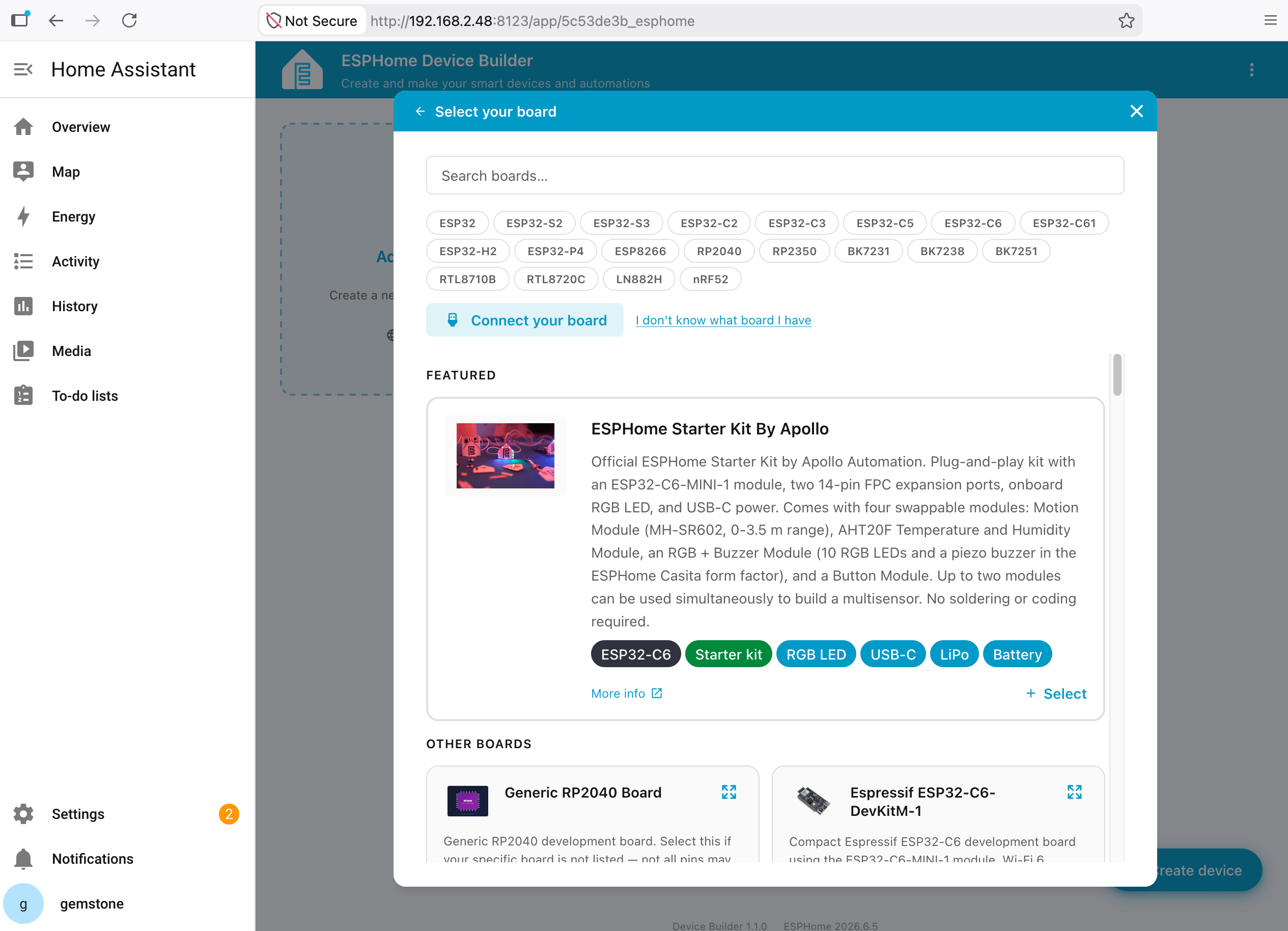The width and height of the screenshot is (1288, 931).
Task: Open the Activity page
Action: pyautogui.click(x=128, y=261)
